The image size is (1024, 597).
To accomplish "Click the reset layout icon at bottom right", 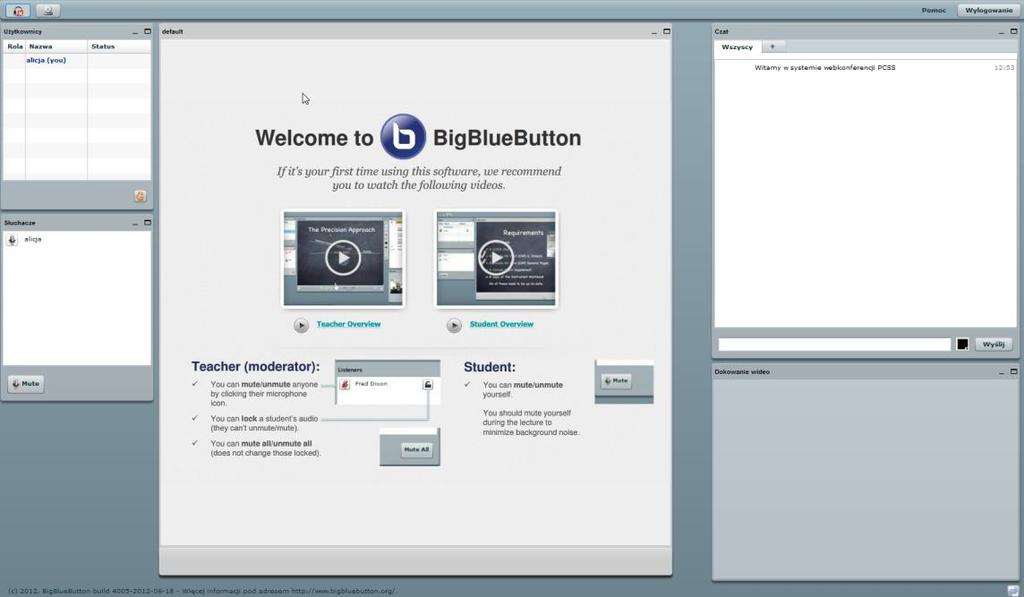I will pos(1013,590).
